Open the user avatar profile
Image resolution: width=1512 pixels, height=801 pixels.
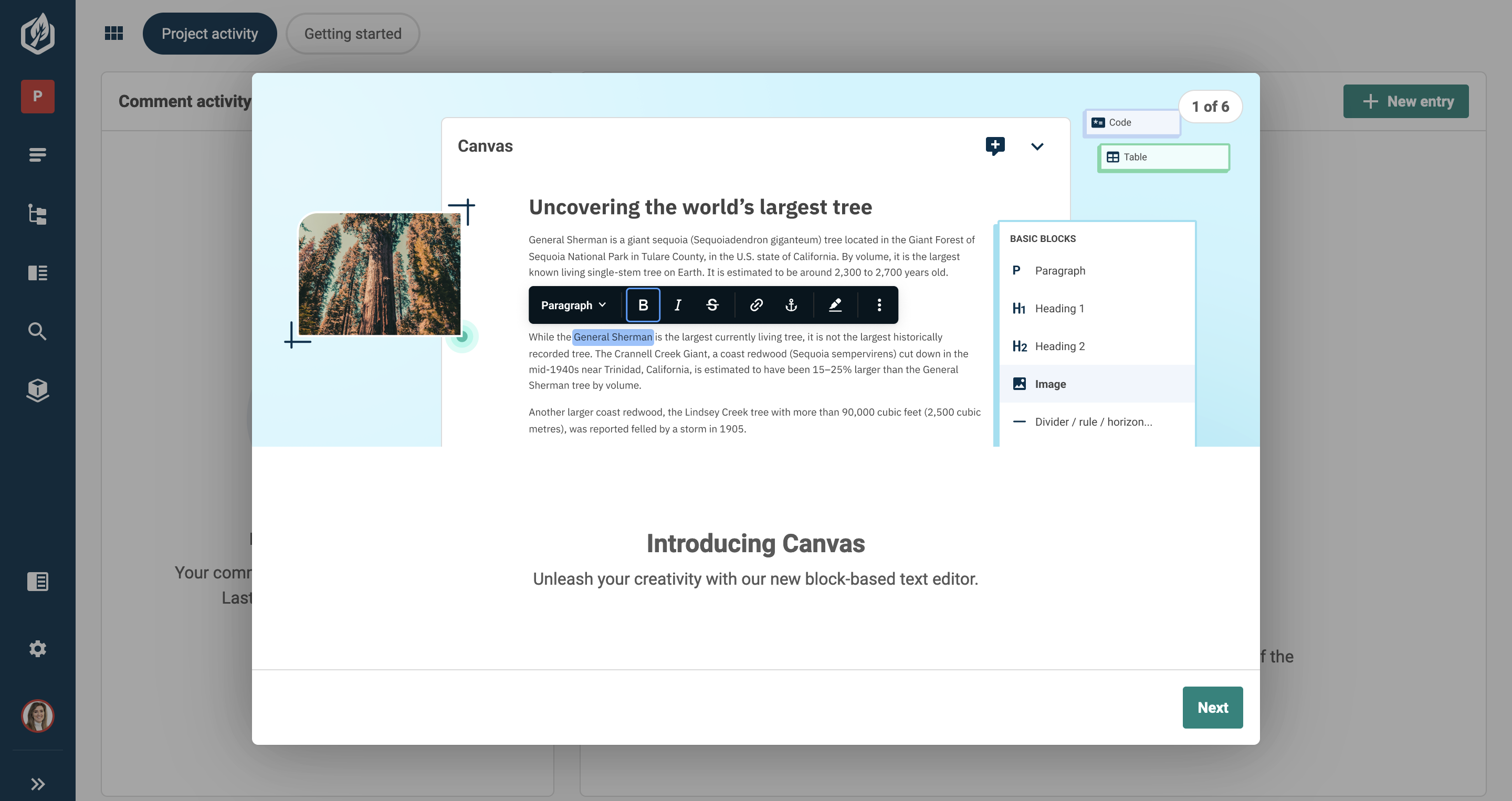tap(38, 716)
